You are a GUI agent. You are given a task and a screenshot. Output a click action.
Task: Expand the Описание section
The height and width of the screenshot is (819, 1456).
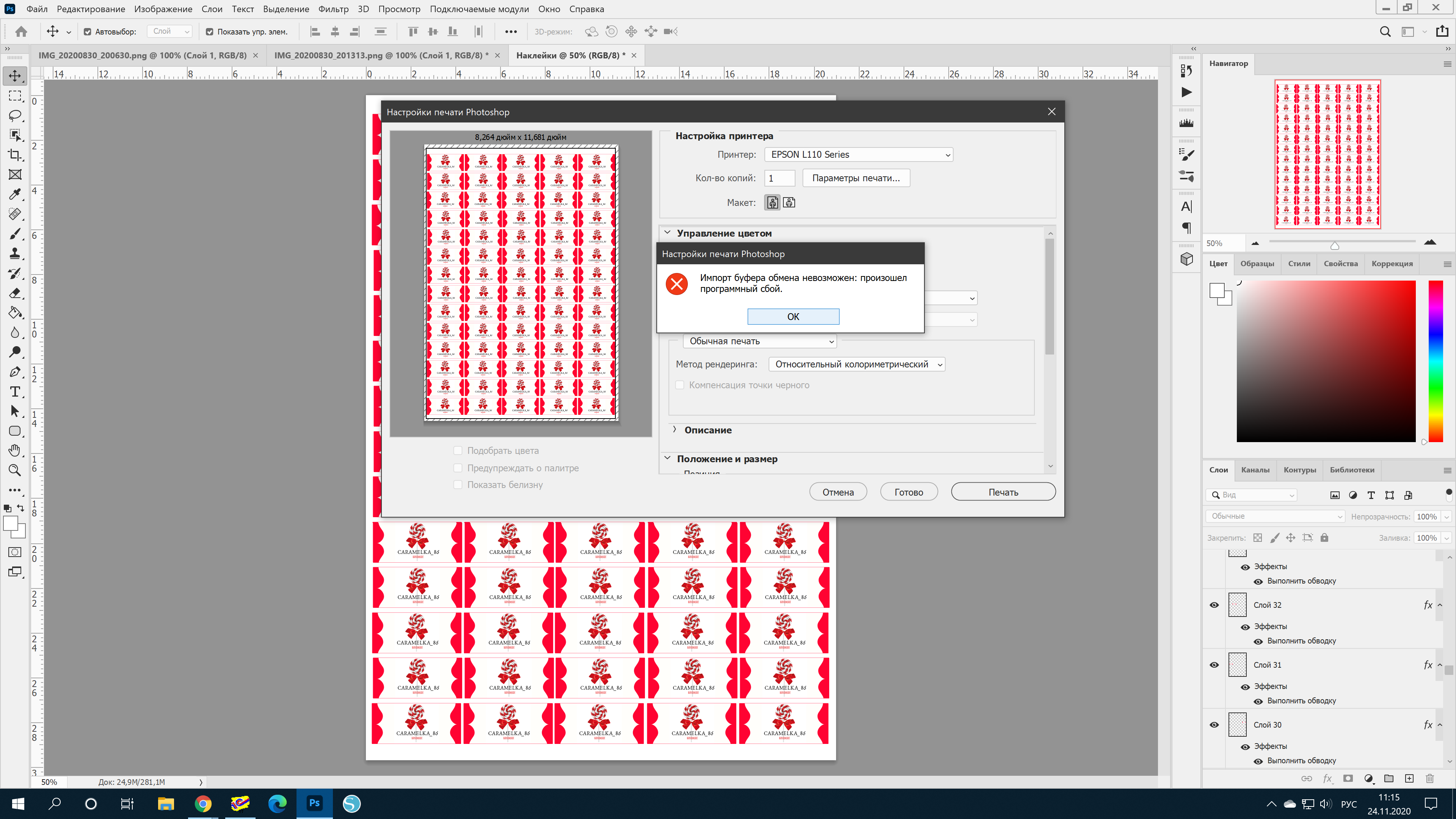coord(674,430)
